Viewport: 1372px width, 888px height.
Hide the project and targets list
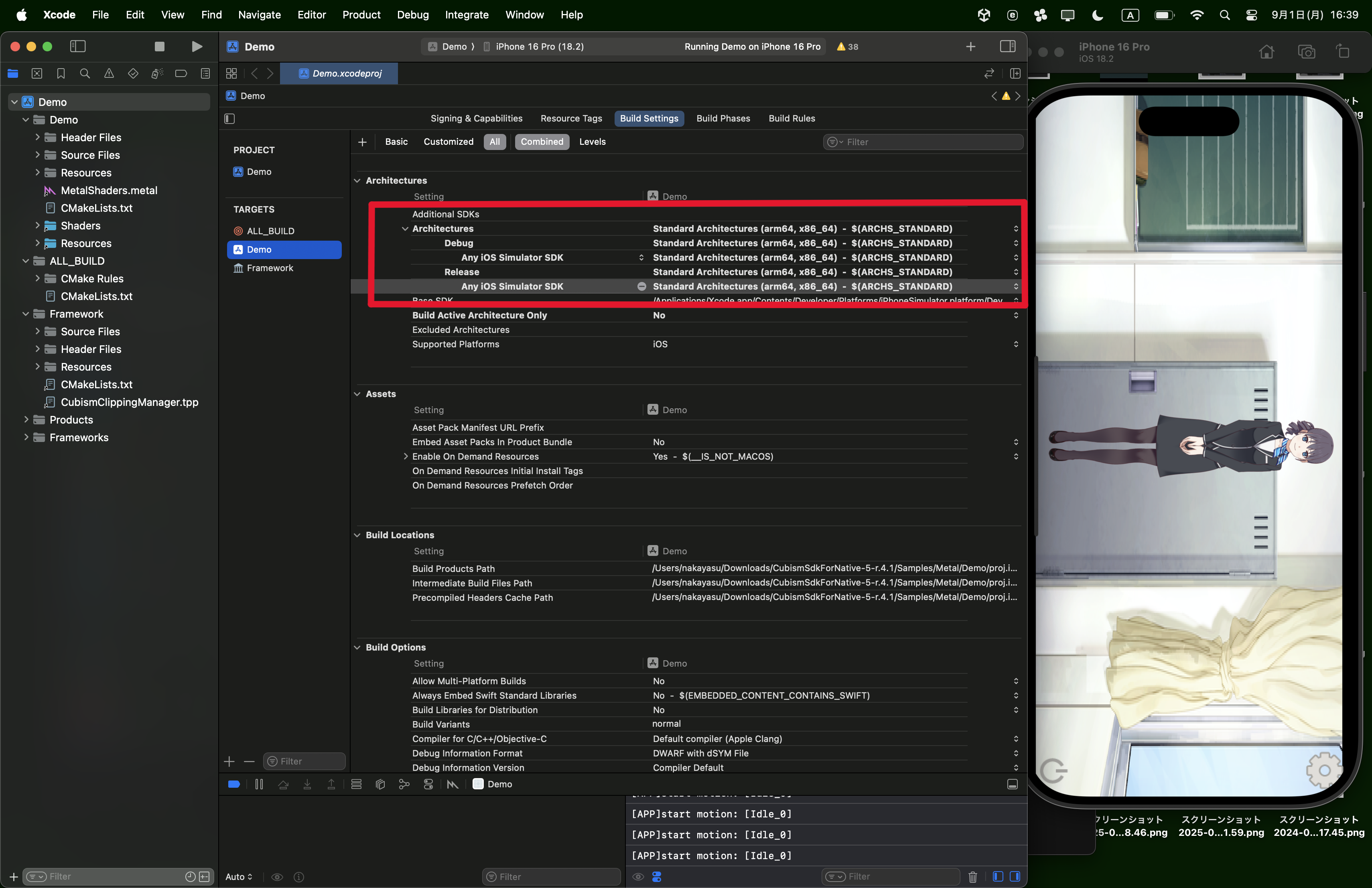point(229,119)
